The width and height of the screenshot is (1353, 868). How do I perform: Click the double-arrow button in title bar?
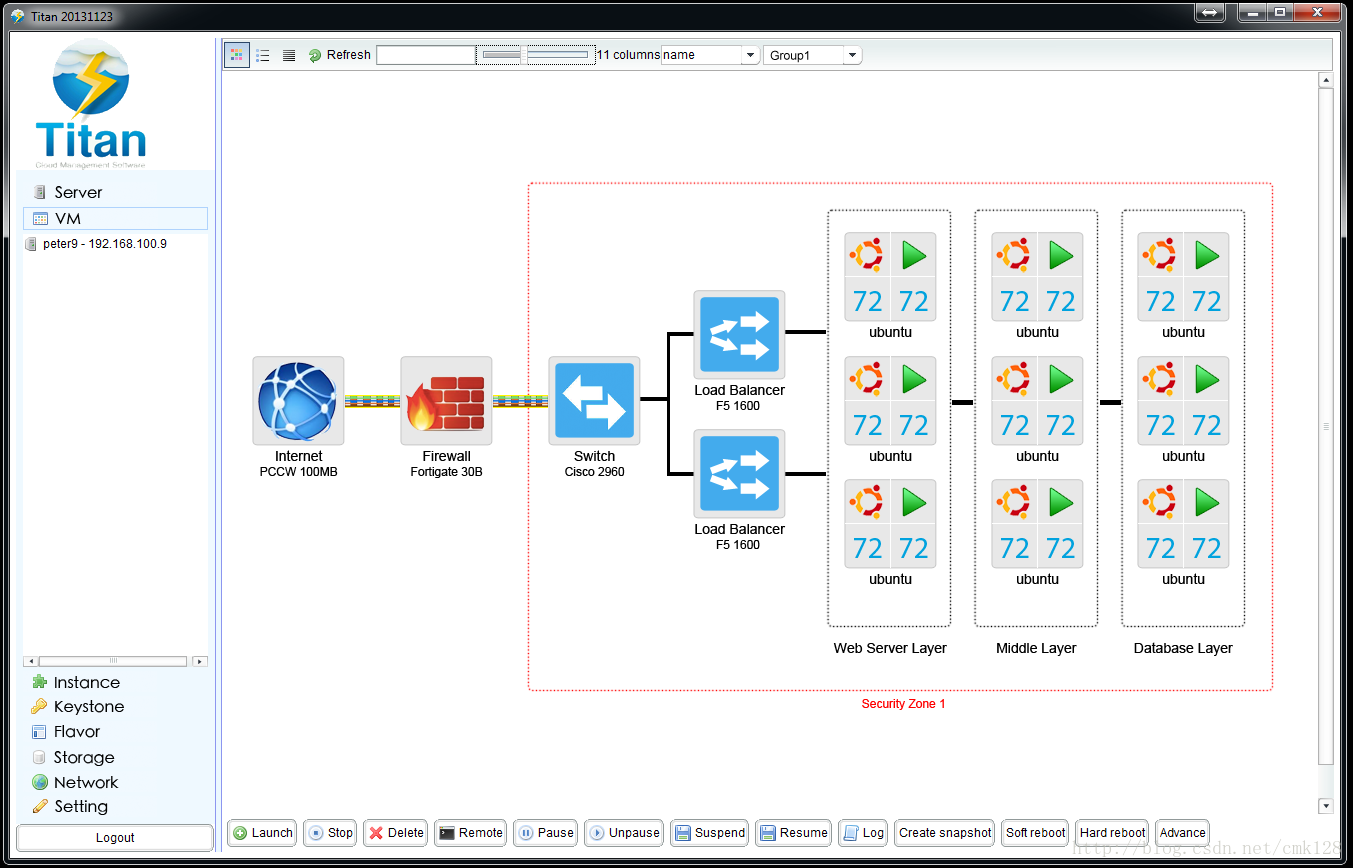pyautogui.click(x=1209, y=12)
